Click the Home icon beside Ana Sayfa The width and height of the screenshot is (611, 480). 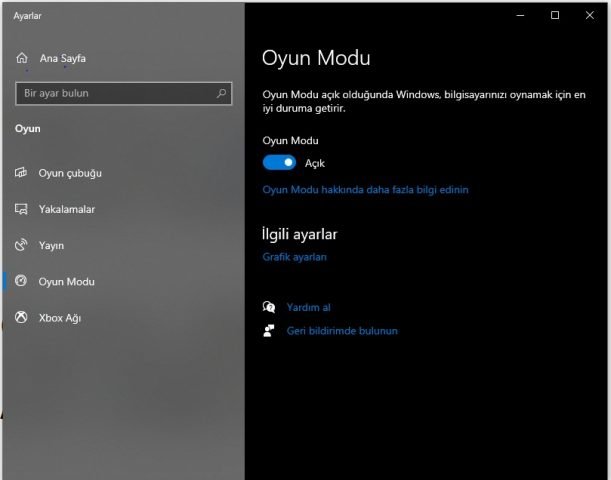[x=22, y=58]
